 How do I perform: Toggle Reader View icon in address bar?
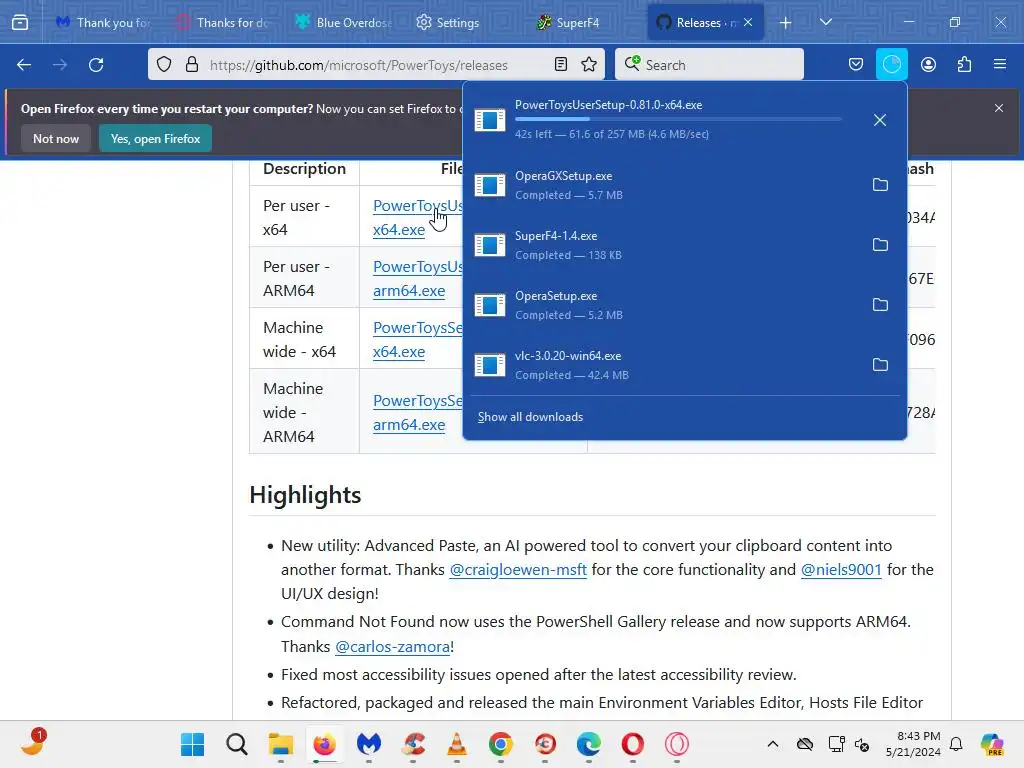(x=561, y=65)
